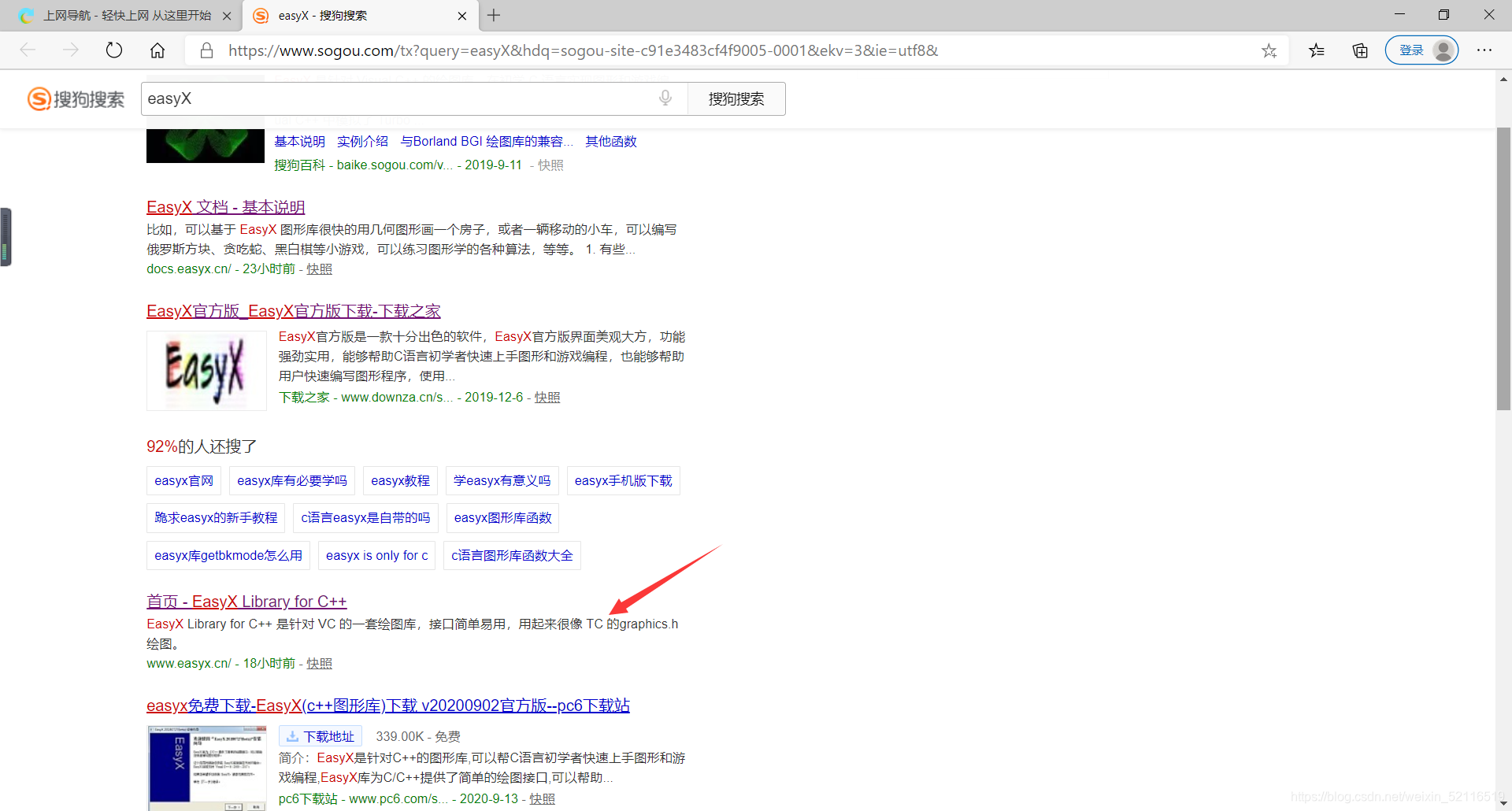Open the 实例介绍 sublink
The width and height of the screenshot is (1512, 811).
point(362,142)
